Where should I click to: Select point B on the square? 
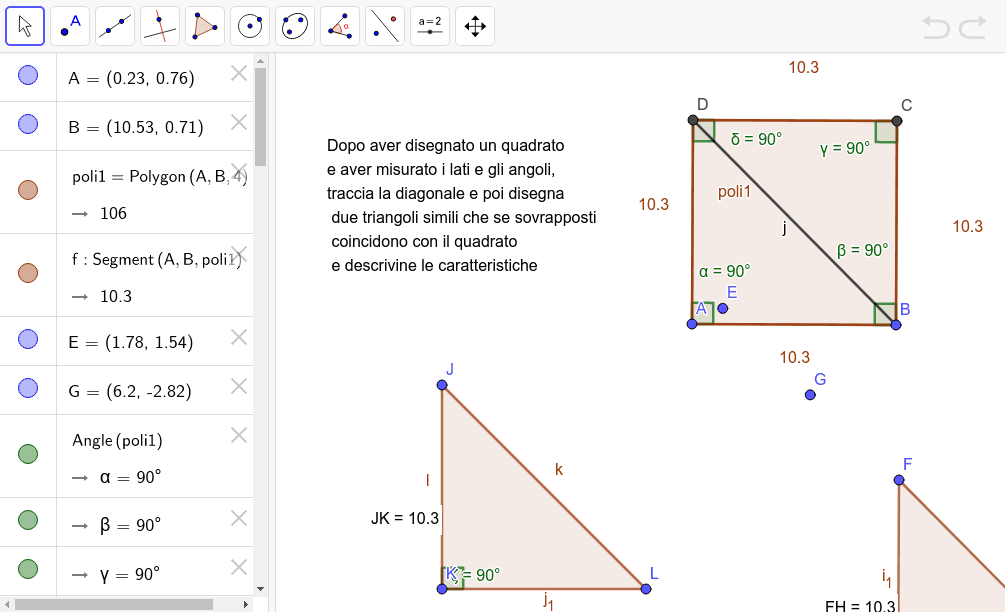coord(896,325)
